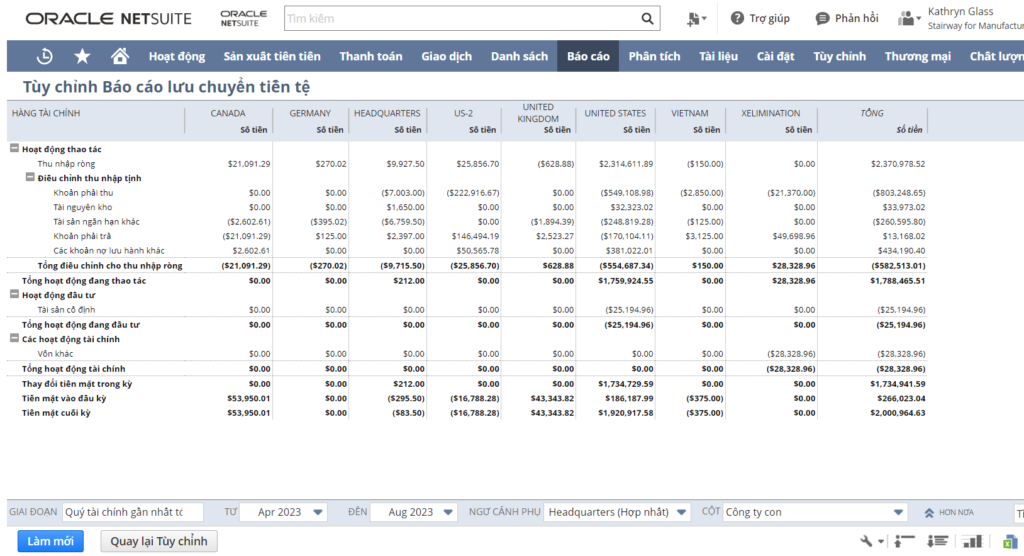Click the TỔNG column header
1024x556 pixels.
coord(872,113)
